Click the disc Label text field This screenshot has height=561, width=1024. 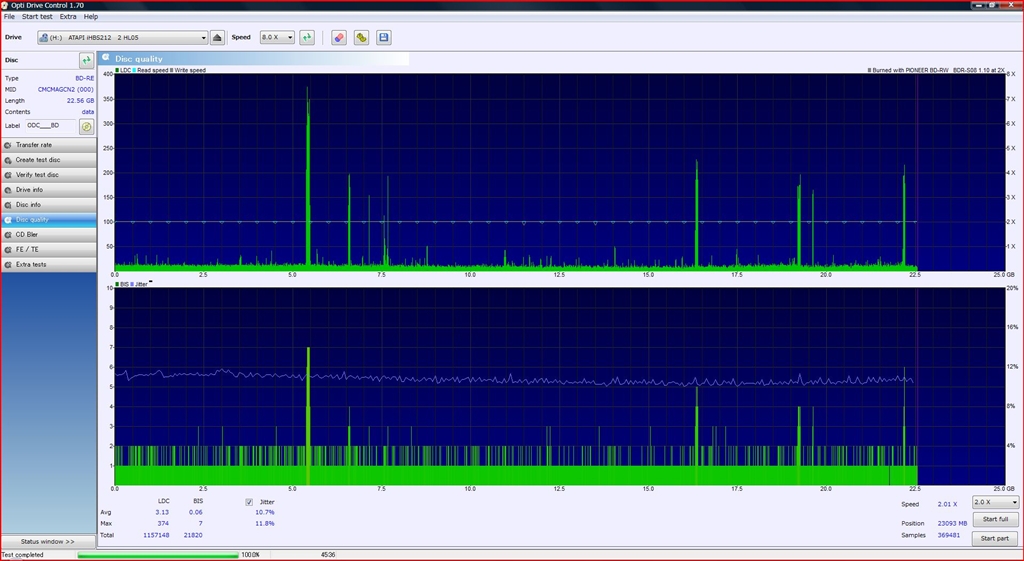coord(50,126)
